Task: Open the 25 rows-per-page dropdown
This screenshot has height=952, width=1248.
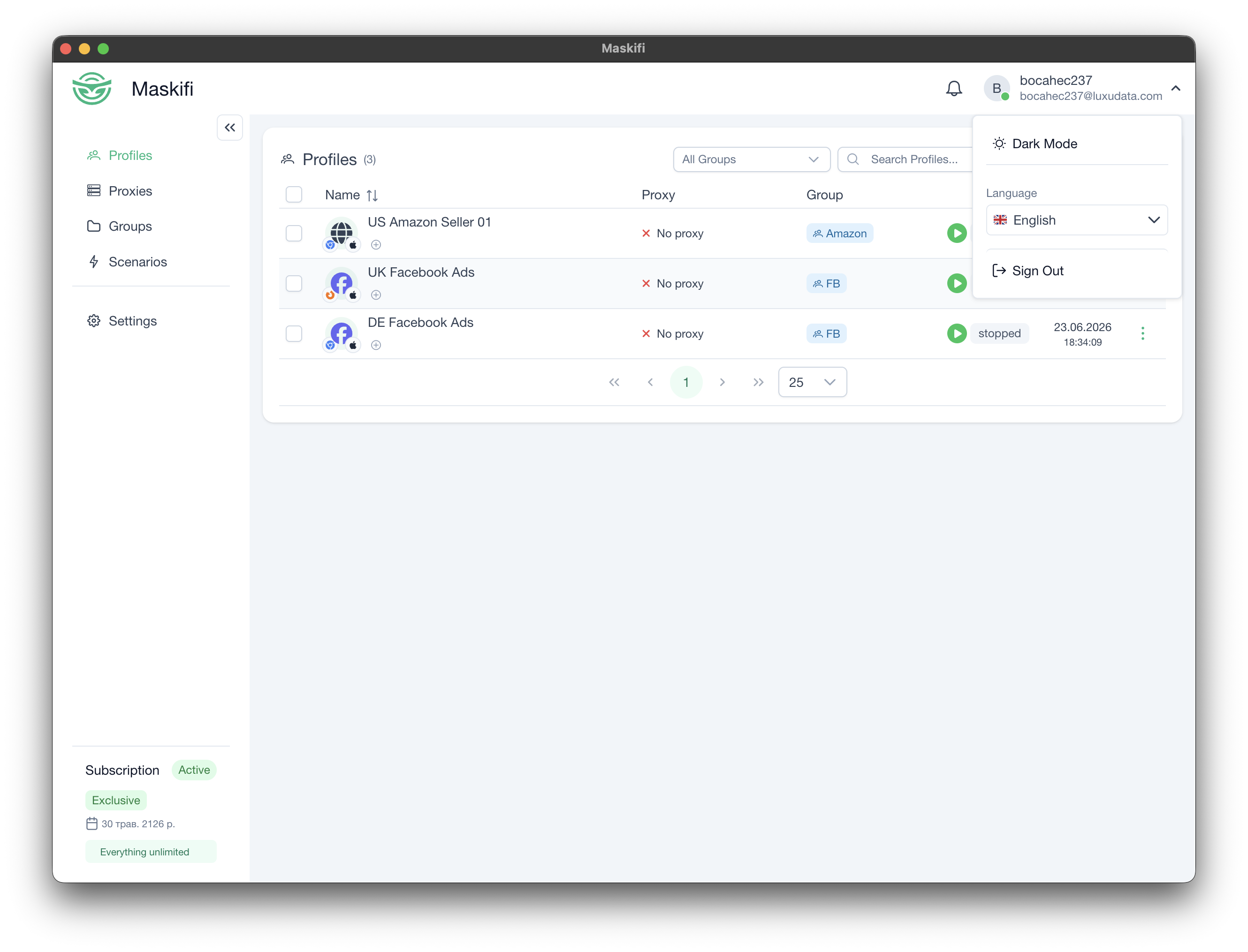Action: click(x=812, y=383)
